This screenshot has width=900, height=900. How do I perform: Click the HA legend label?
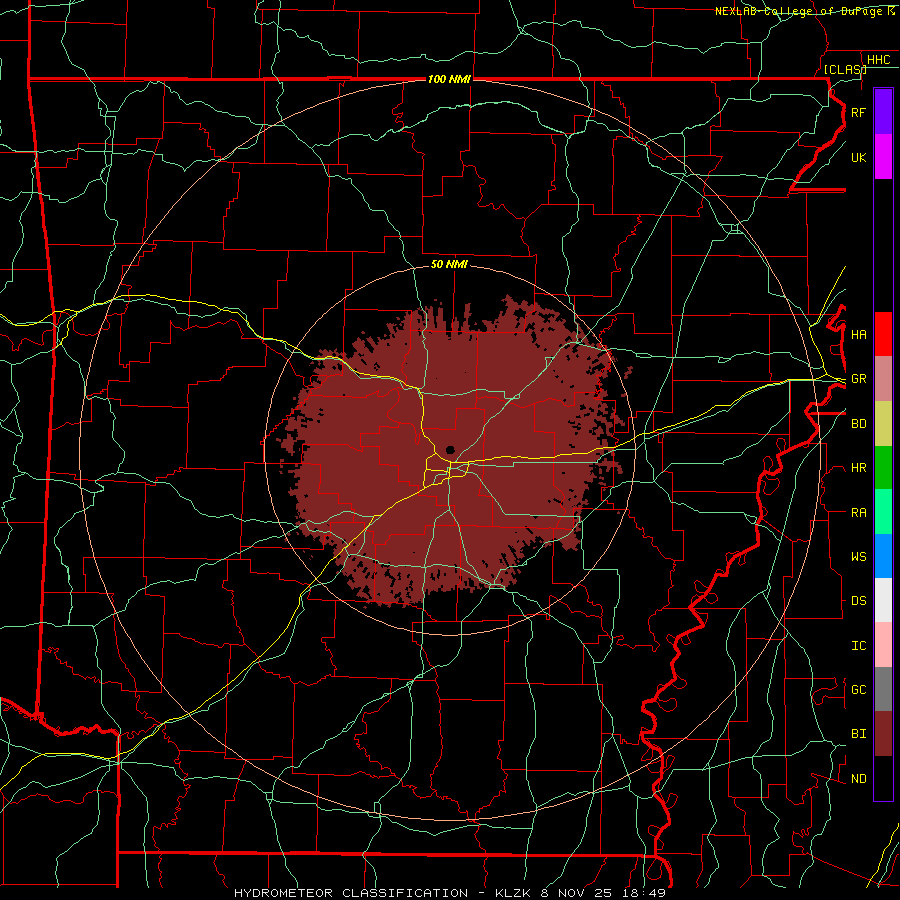click(858, 334)
